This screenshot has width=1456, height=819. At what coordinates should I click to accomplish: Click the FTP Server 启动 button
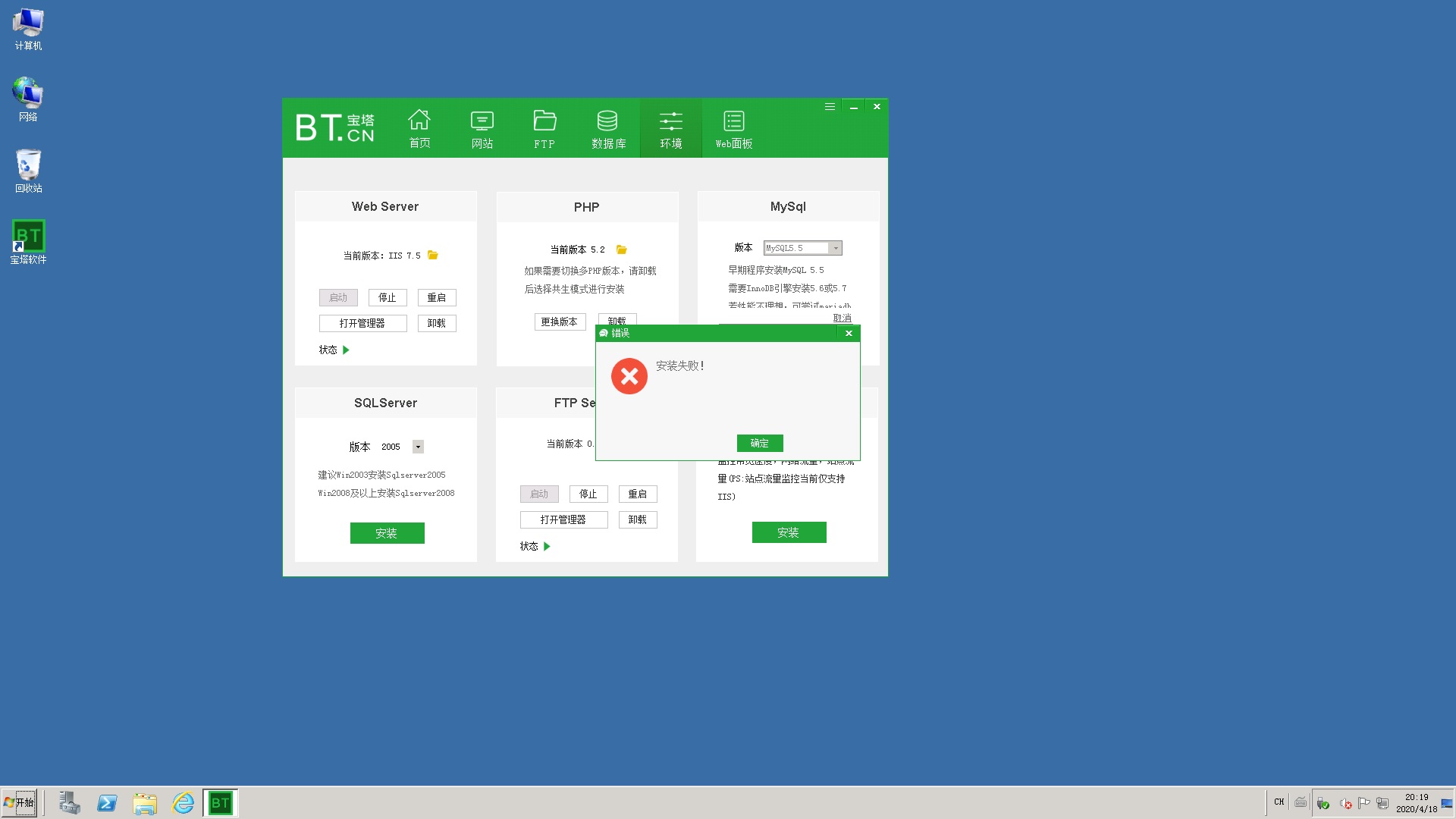pos(539,494)
